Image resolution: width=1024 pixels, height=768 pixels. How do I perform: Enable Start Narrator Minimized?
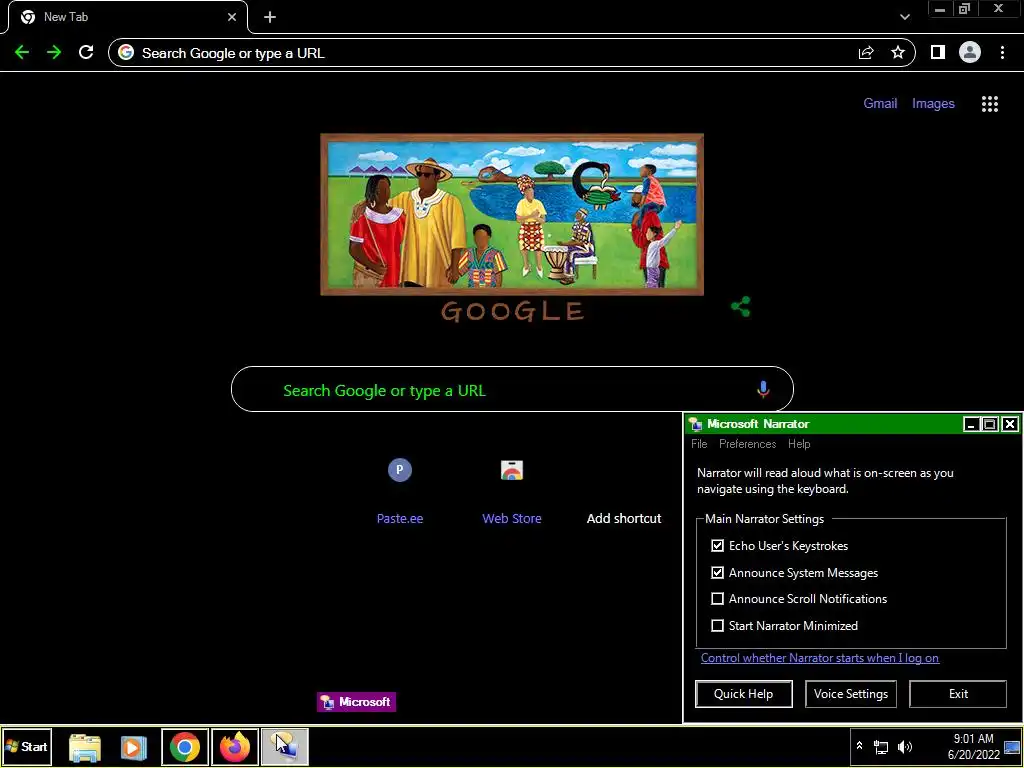click(x=717, y=626)
